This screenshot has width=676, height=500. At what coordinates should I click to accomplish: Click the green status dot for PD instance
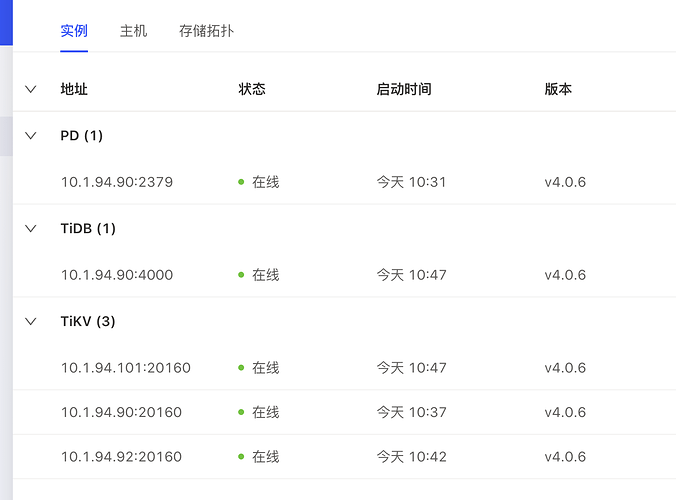(x=241, y=182)
